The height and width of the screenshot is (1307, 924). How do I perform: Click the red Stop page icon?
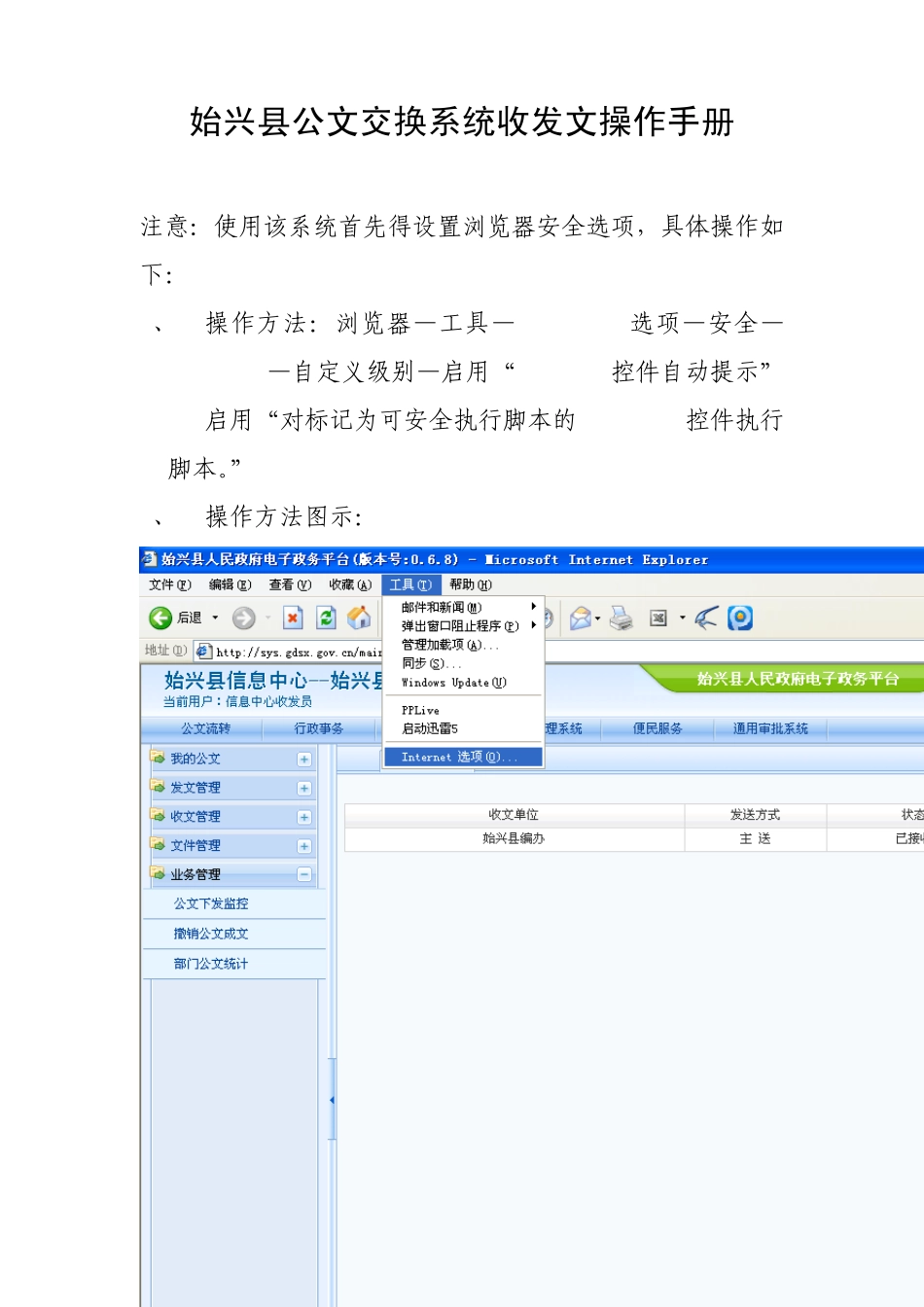coord(293,618)
